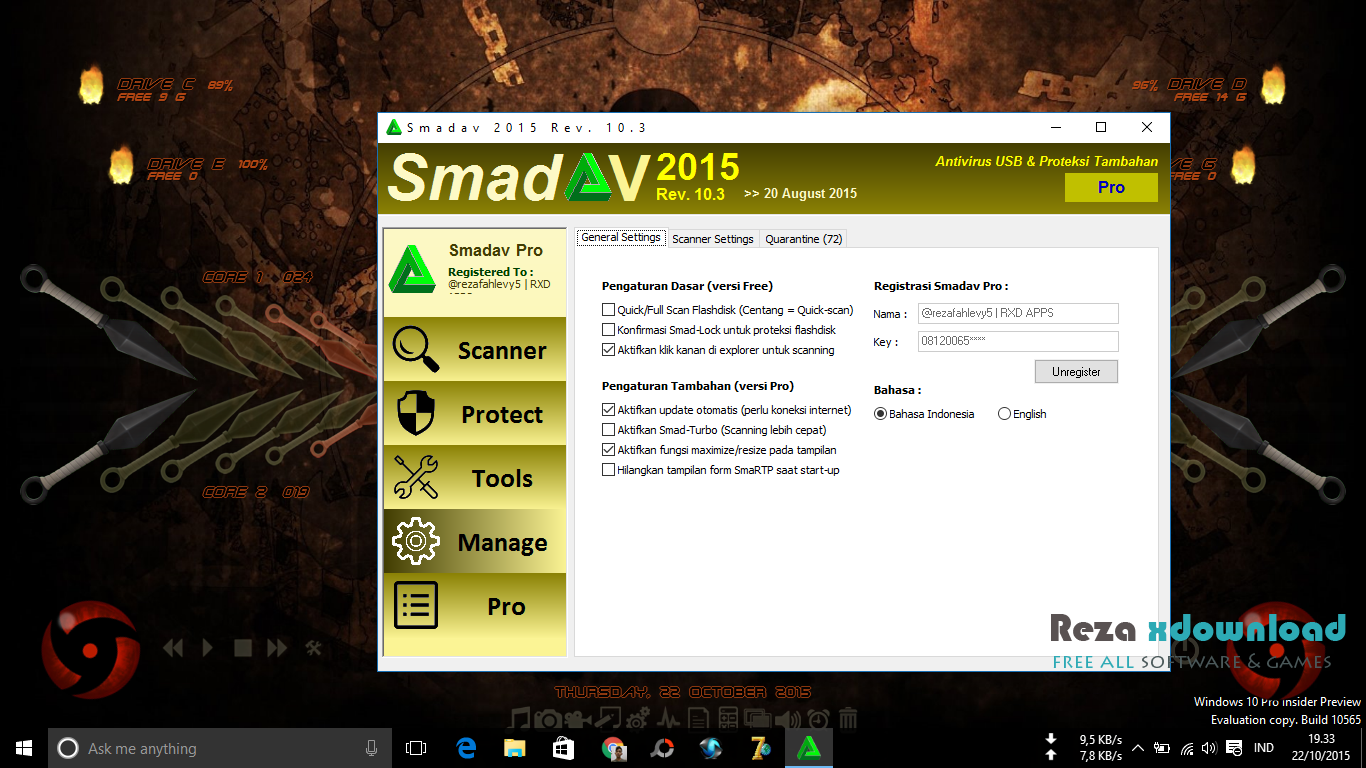Click the document launcher icon in desktop dock
1366x768 pixels.
(699, 718)
